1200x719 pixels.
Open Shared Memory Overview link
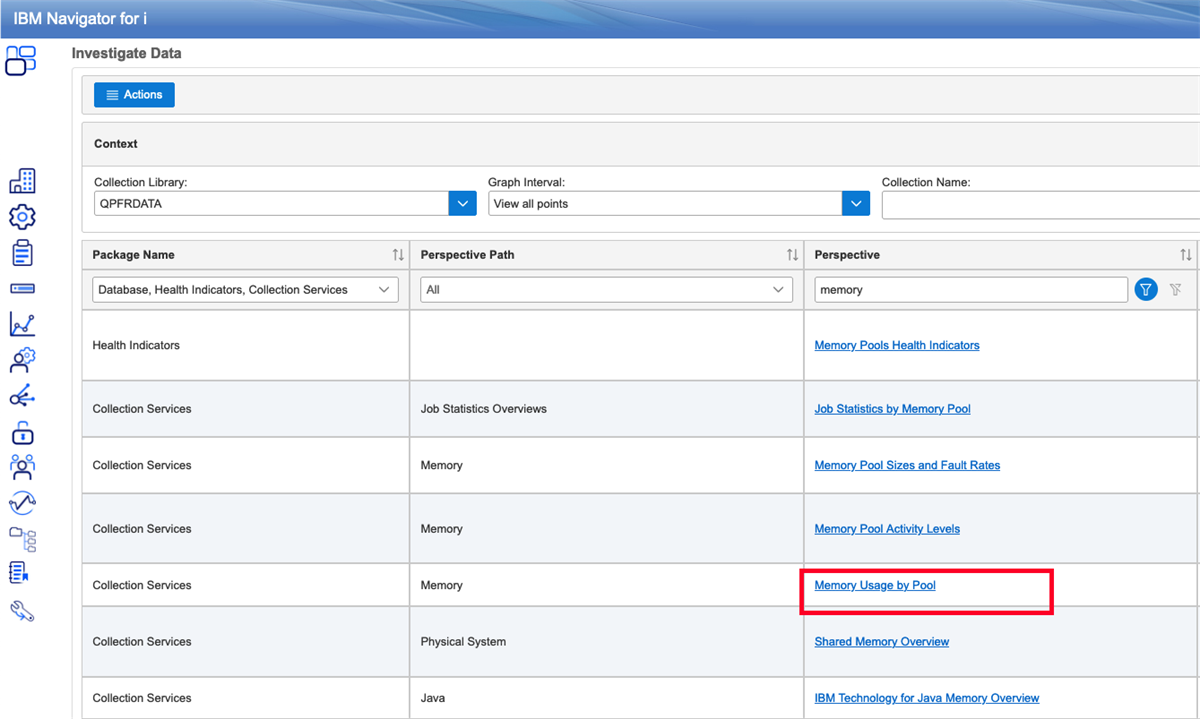click(882, 642)
